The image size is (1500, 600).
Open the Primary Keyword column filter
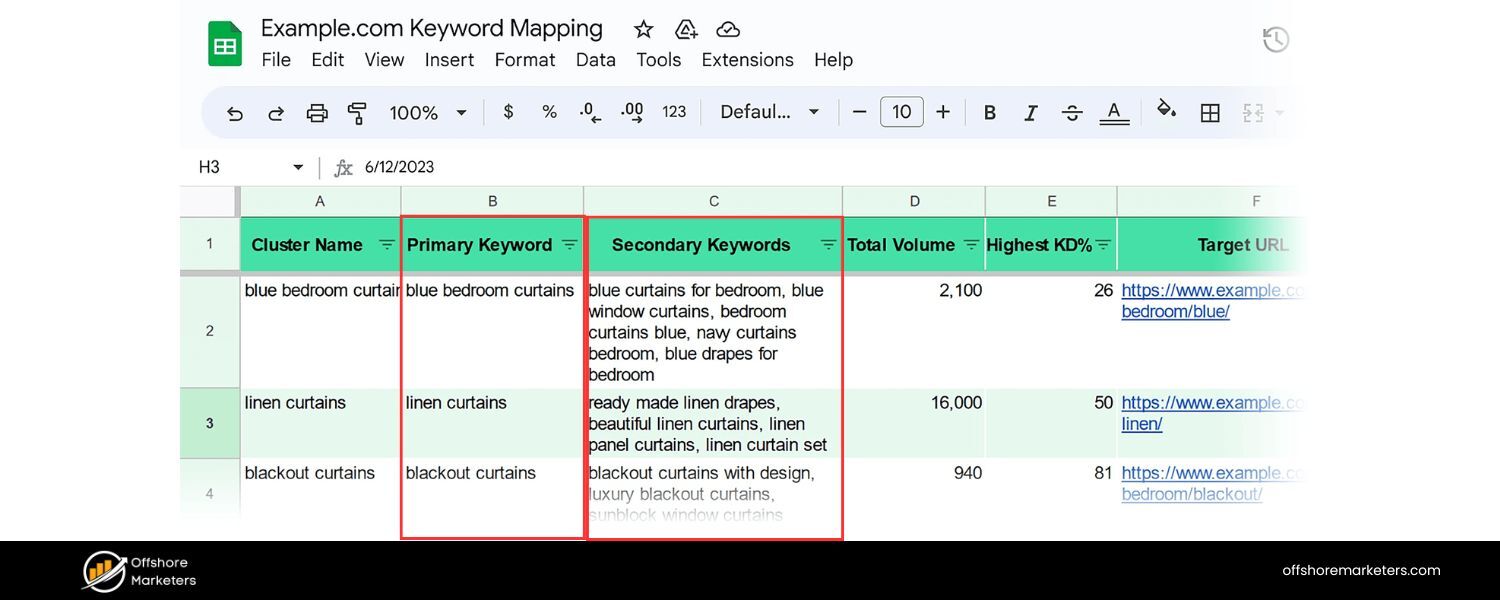tap(570, 244)
